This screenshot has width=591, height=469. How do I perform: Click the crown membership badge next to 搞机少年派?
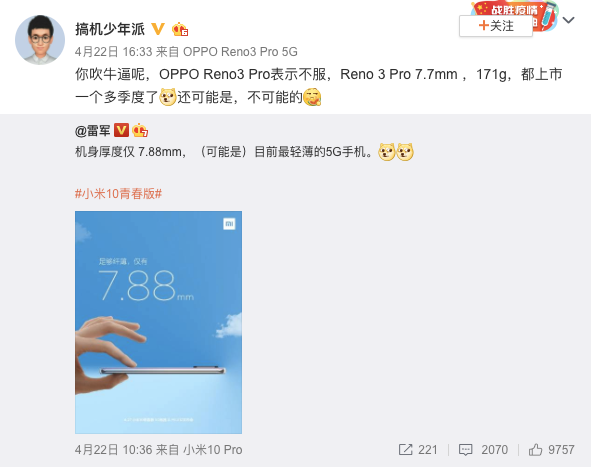pos(180,29)
